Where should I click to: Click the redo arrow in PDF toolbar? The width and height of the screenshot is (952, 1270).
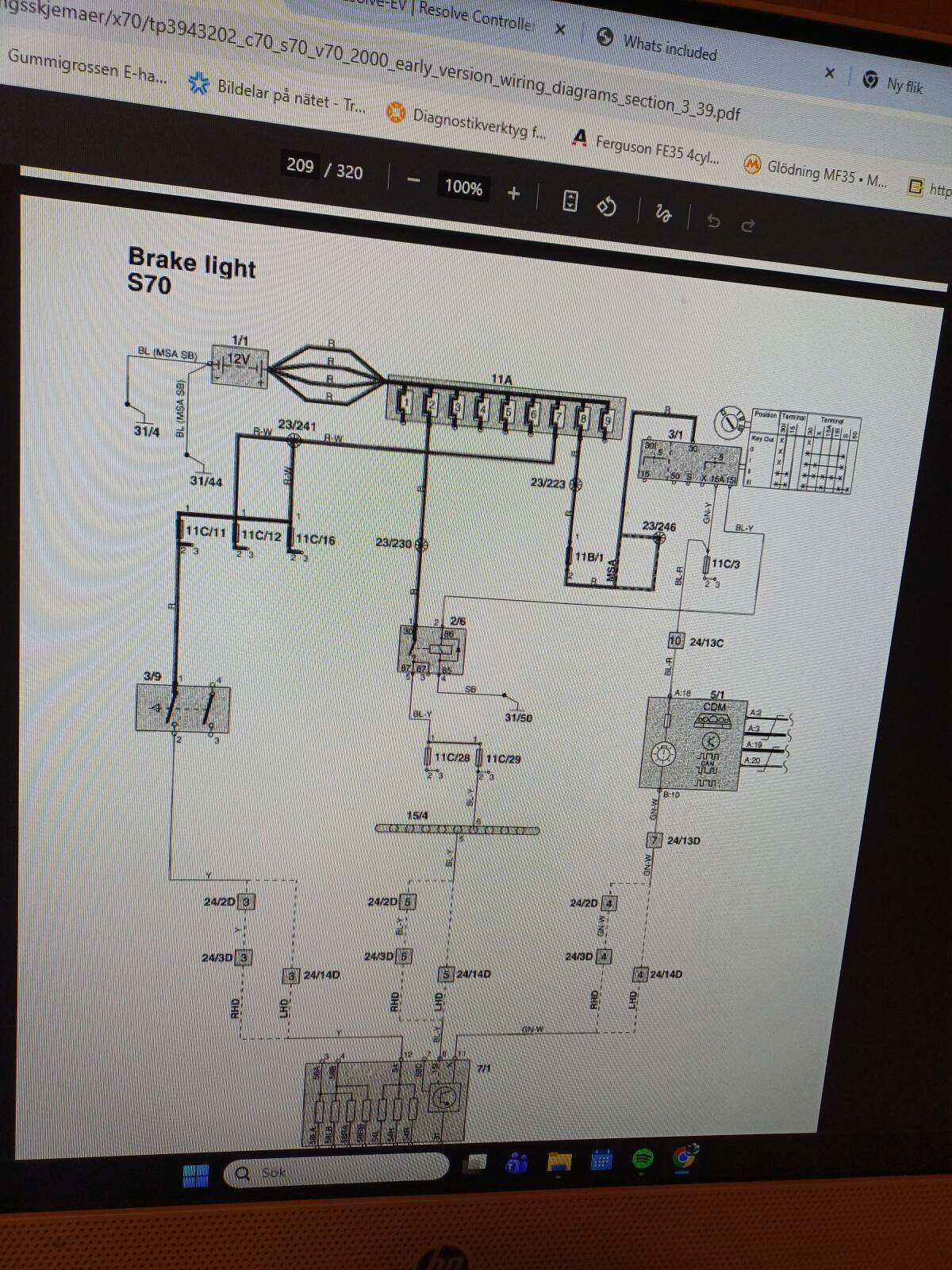click(x=747, y=225)
